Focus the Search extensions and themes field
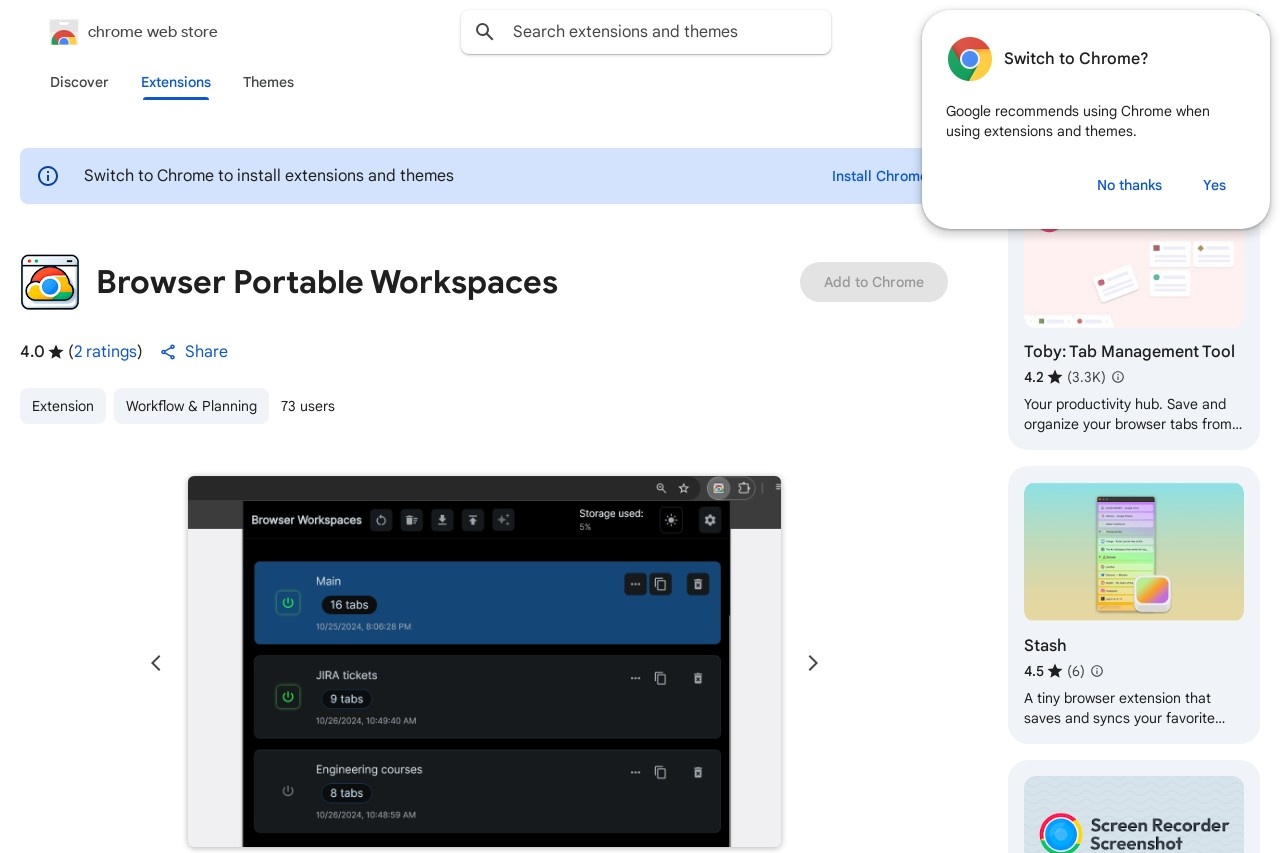Viewport: 1280px width, 853px height. click(x=646, y=32)
